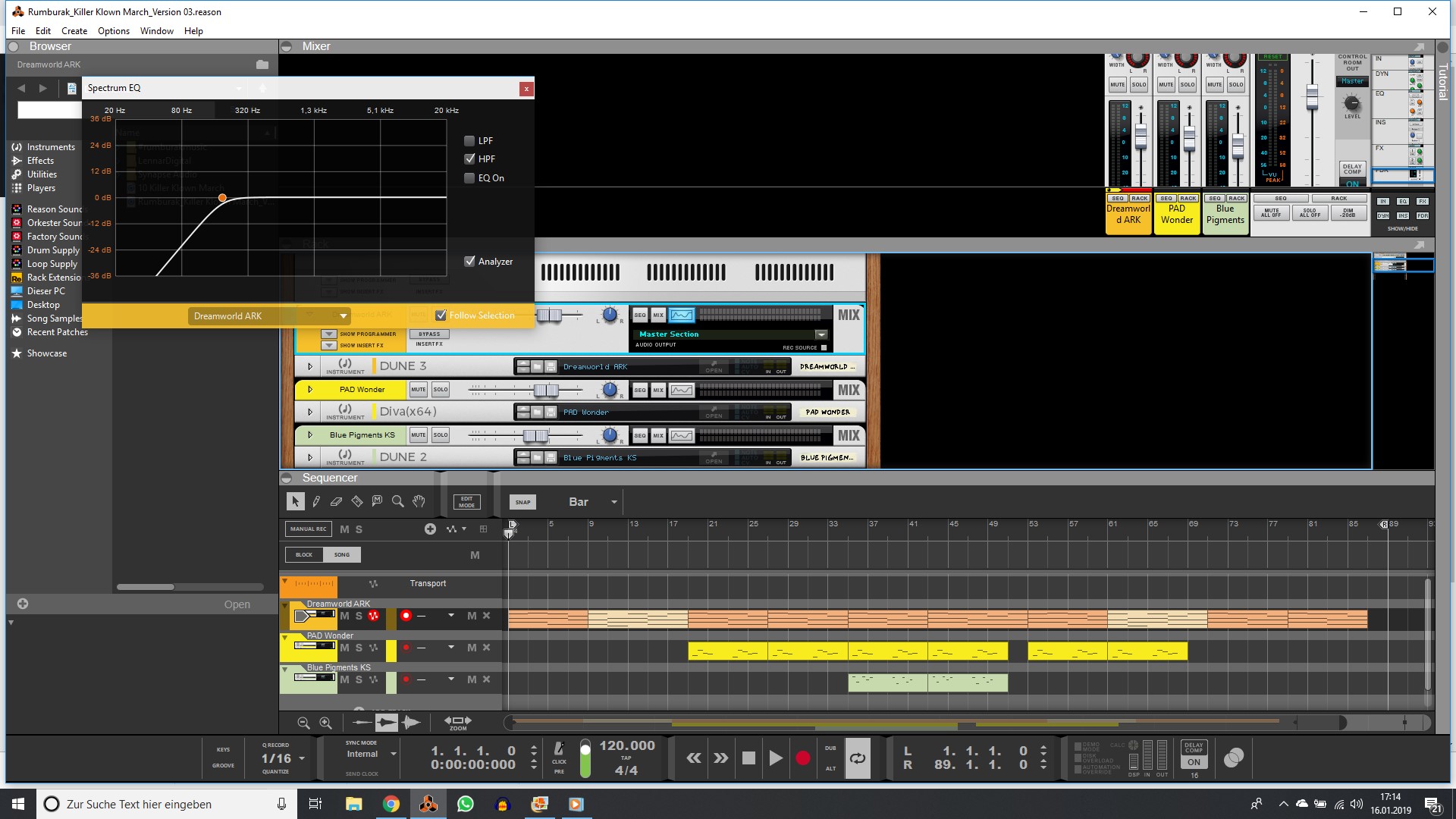This screenshot has height=819, width=1456.
Task: Open the Edit menu
Action: [43, 31]
